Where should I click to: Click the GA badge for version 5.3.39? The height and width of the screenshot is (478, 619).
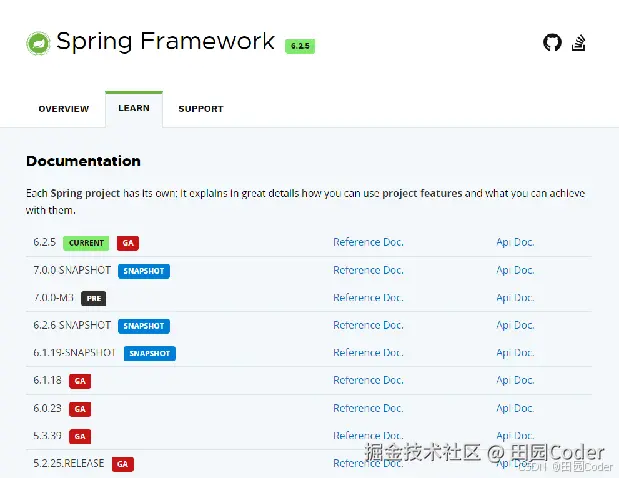[x=80, y=437]
